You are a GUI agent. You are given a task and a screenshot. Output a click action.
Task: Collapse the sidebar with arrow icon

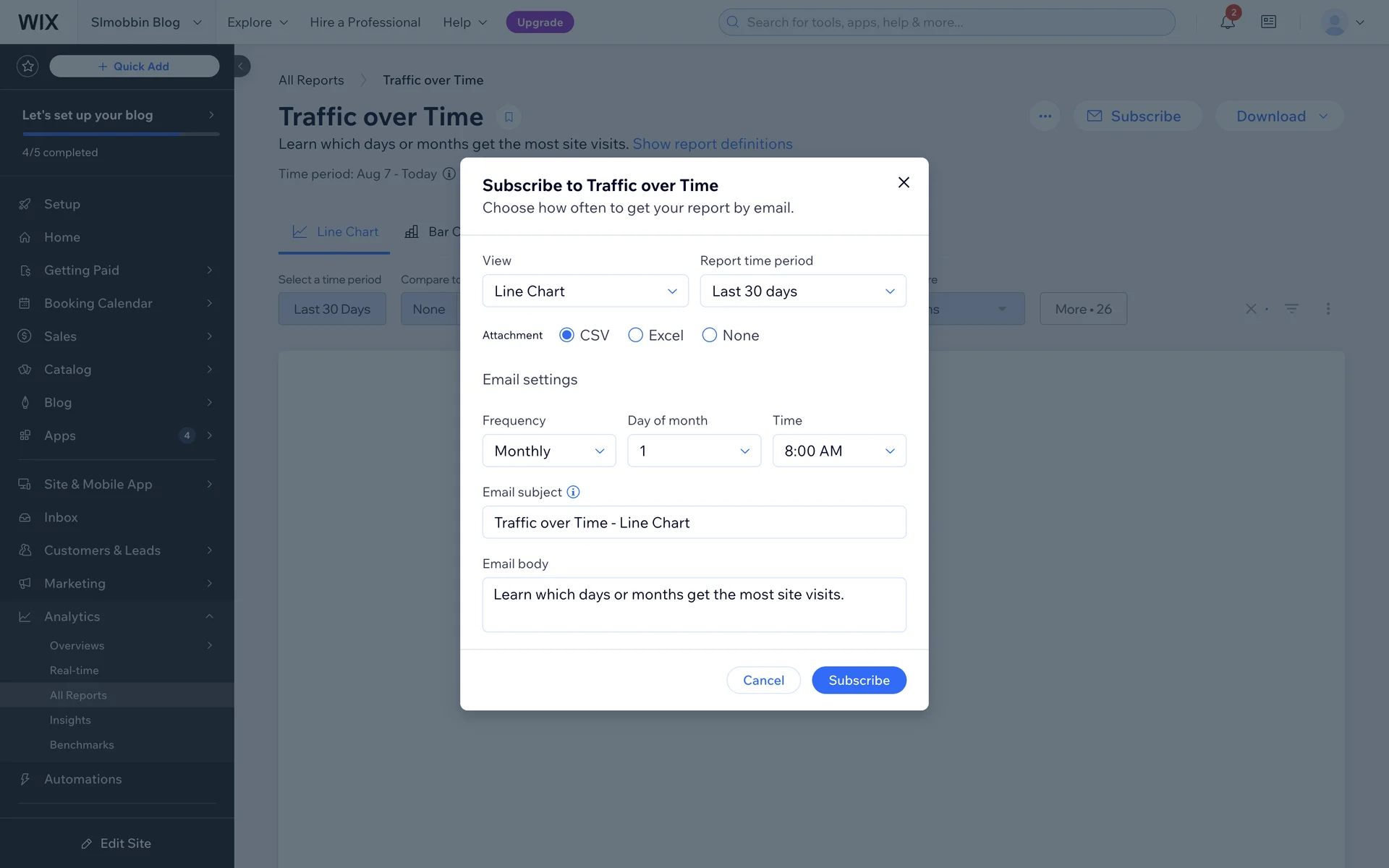[241, 67]
